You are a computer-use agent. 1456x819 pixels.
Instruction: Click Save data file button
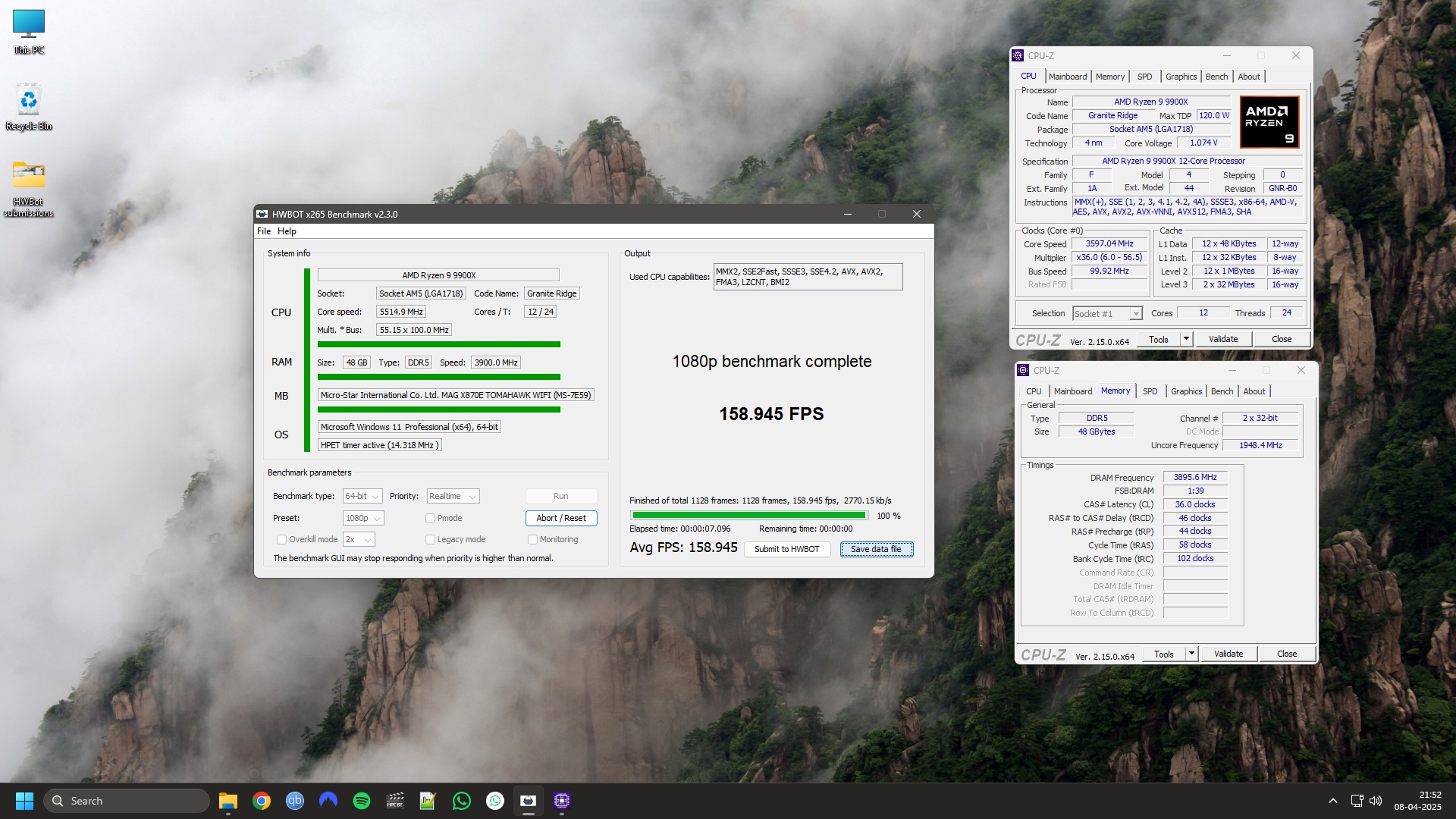tap(877, 549)
